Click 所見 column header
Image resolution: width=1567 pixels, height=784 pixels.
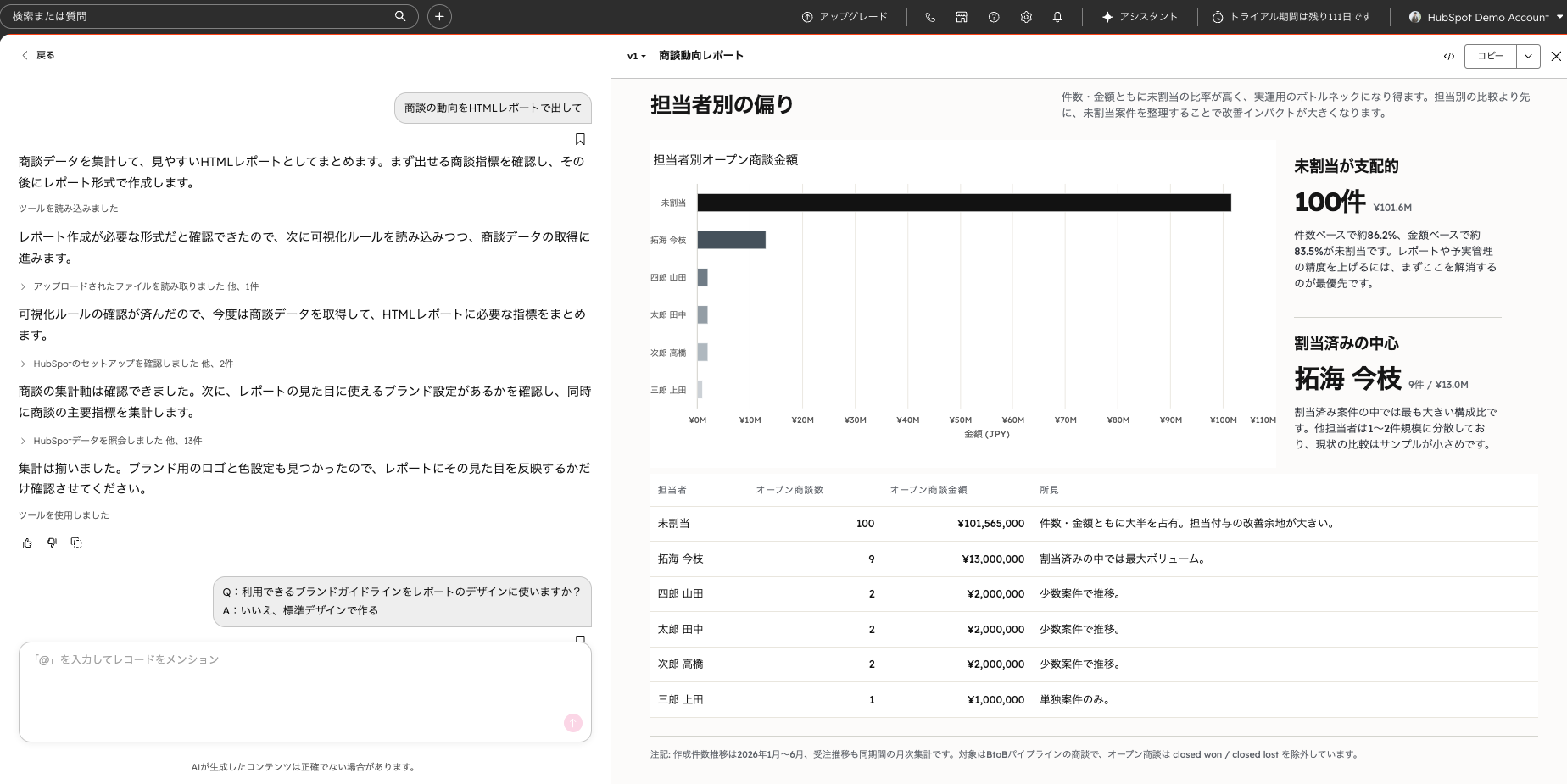(1049, 490)
